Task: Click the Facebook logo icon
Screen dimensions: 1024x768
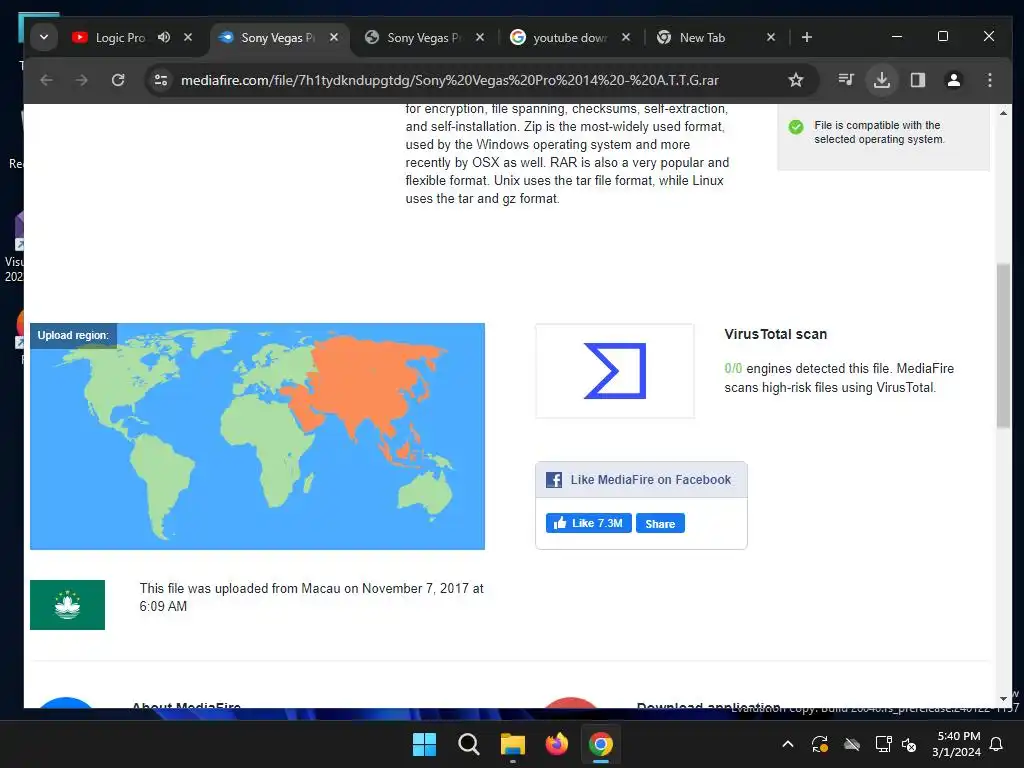Action: pyautogui.click(x=554, y=480)
